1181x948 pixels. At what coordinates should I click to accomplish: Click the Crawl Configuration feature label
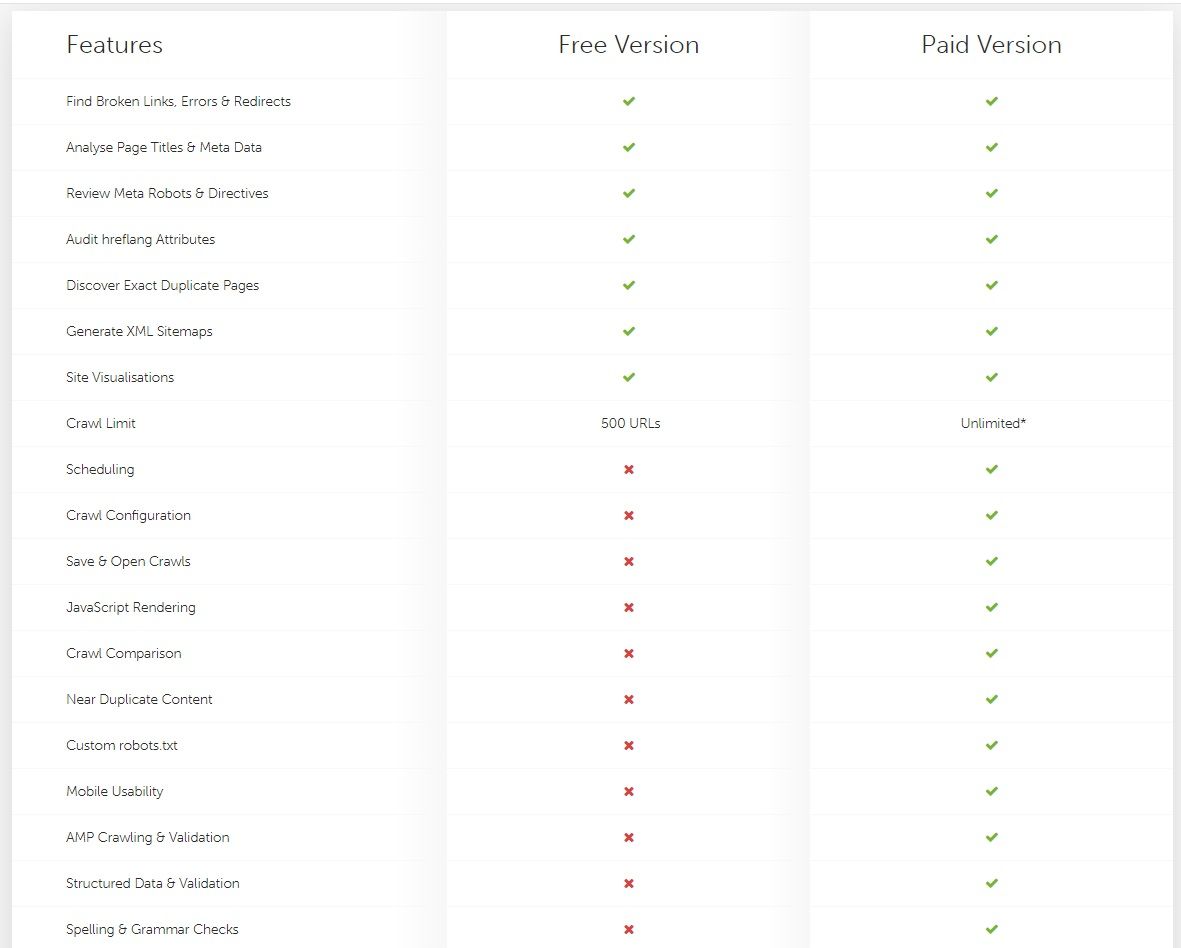pyautogui.click(x=128, y=515)
